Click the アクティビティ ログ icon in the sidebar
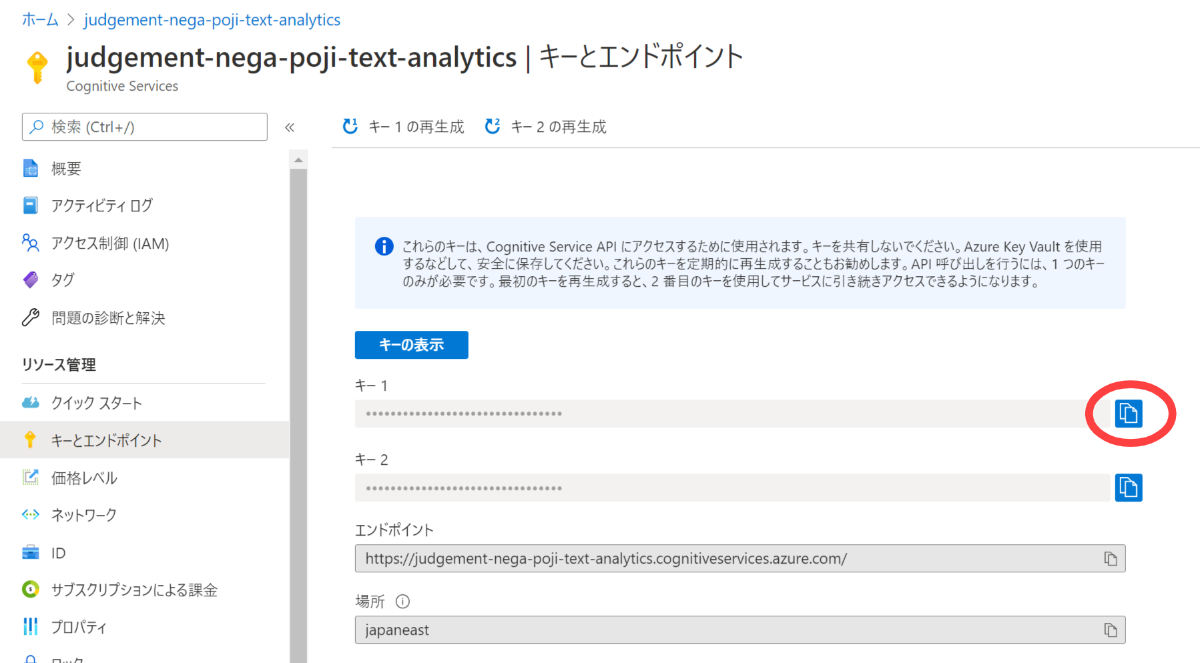Viewport: 1200px width, 663px height. (31, 205)
